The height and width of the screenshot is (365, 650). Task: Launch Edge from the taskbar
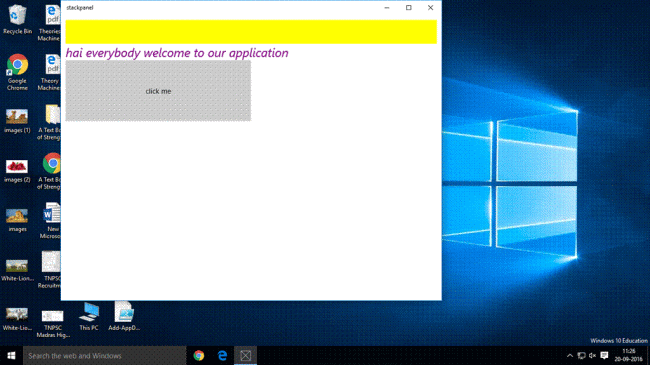click(x=222, y=355)
